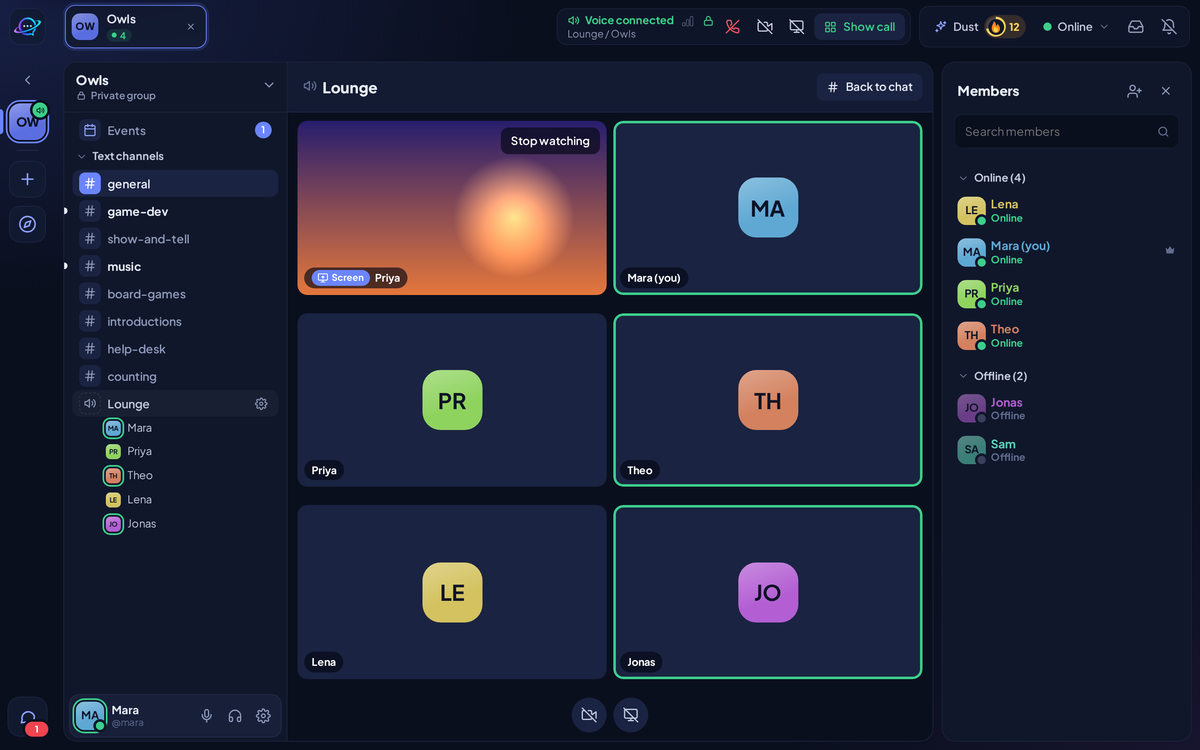
Task: Open the general channel
Action: [175, 184]
